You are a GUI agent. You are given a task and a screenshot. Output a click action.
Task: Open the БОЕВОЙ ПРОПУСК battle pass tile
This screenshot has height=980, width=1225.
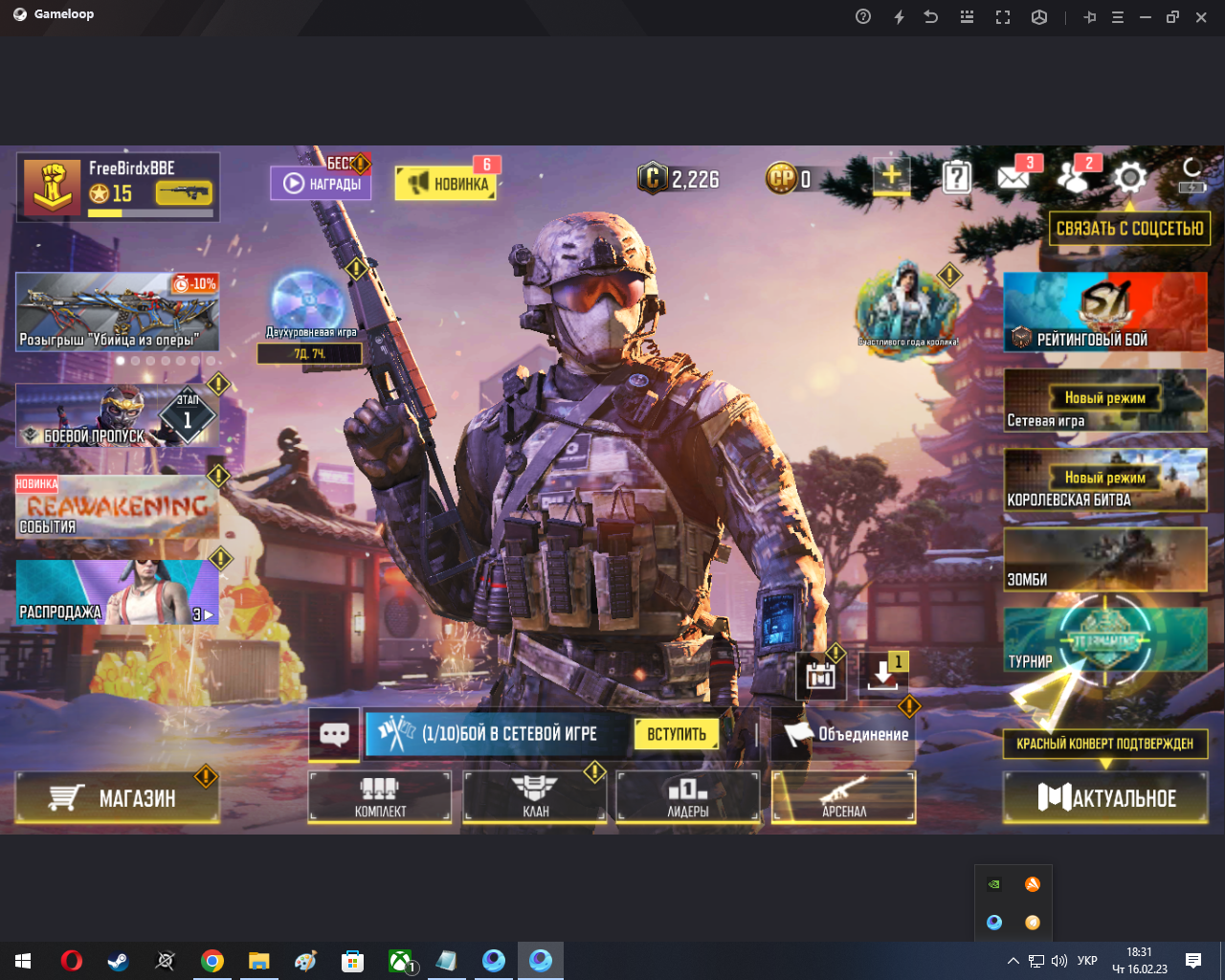pos(117,415)
